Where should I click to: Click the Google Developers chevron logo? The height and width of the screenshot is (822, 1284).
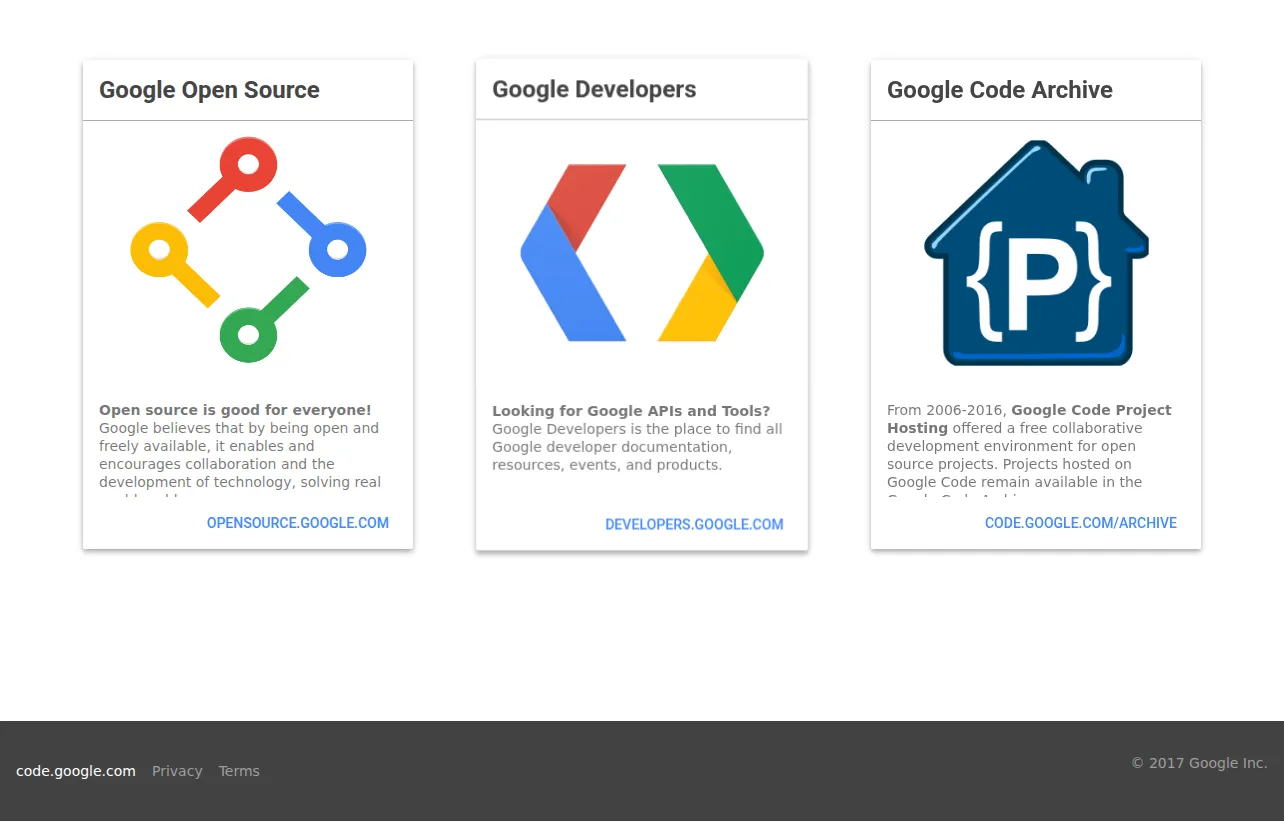click(x=642, y=253)
